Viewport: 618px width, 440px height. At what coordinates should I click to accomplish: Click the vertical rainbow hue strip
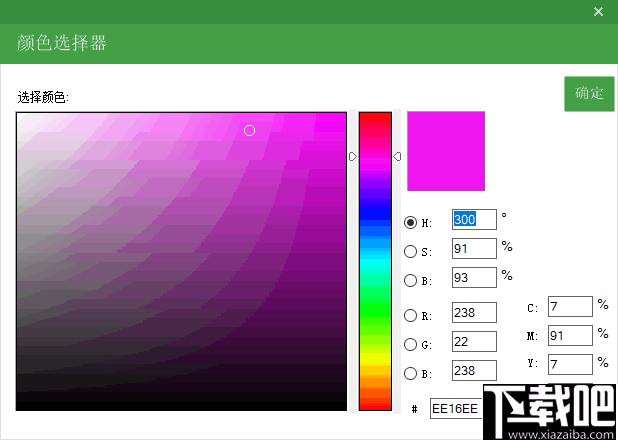pos(375,261)
